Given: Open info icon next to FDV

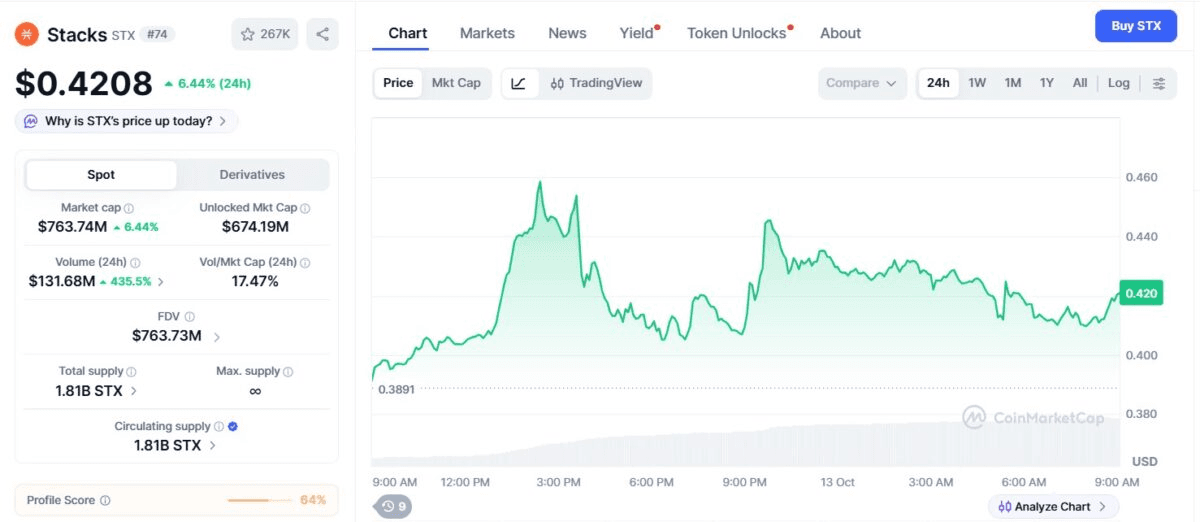Looking at the screenshot, I should click(x=189, y=316).
